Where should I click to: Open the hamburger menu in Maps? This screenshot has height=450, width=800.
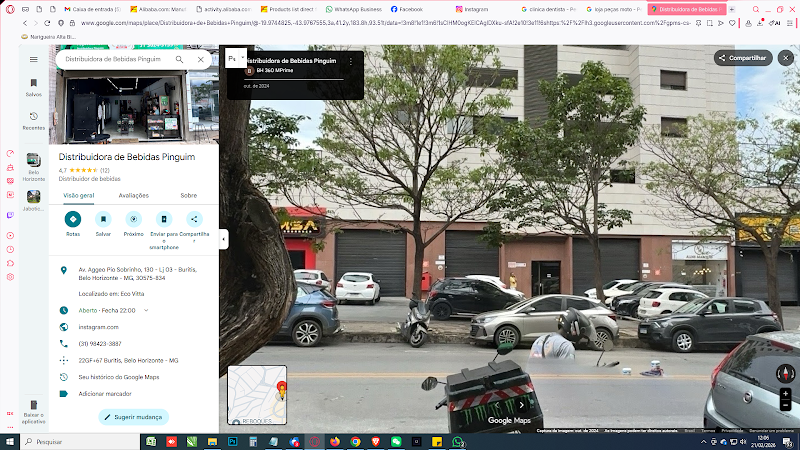(x=34, y=60)
